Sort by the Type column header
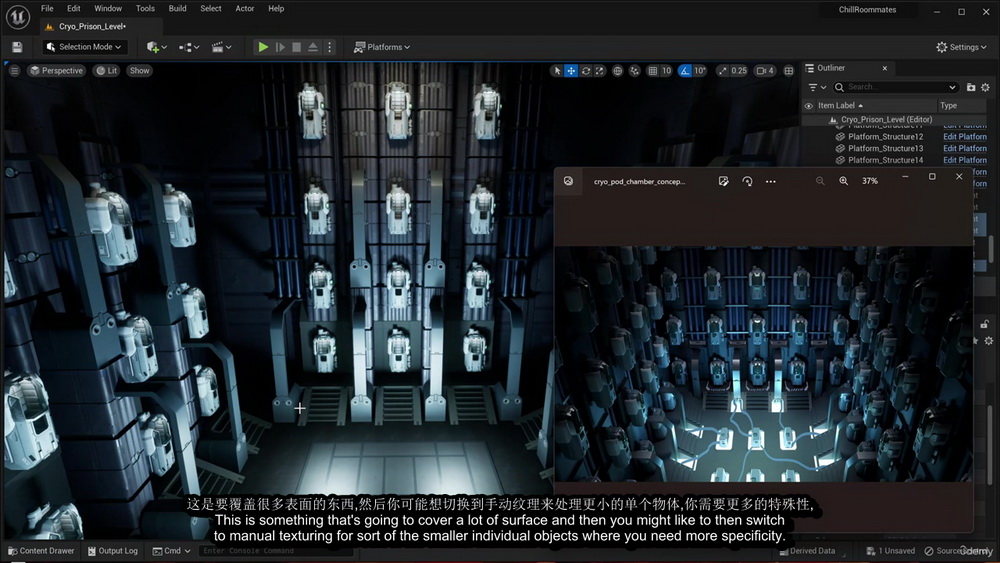Screen dimensions: 1000x563 (x=949, y=106)
